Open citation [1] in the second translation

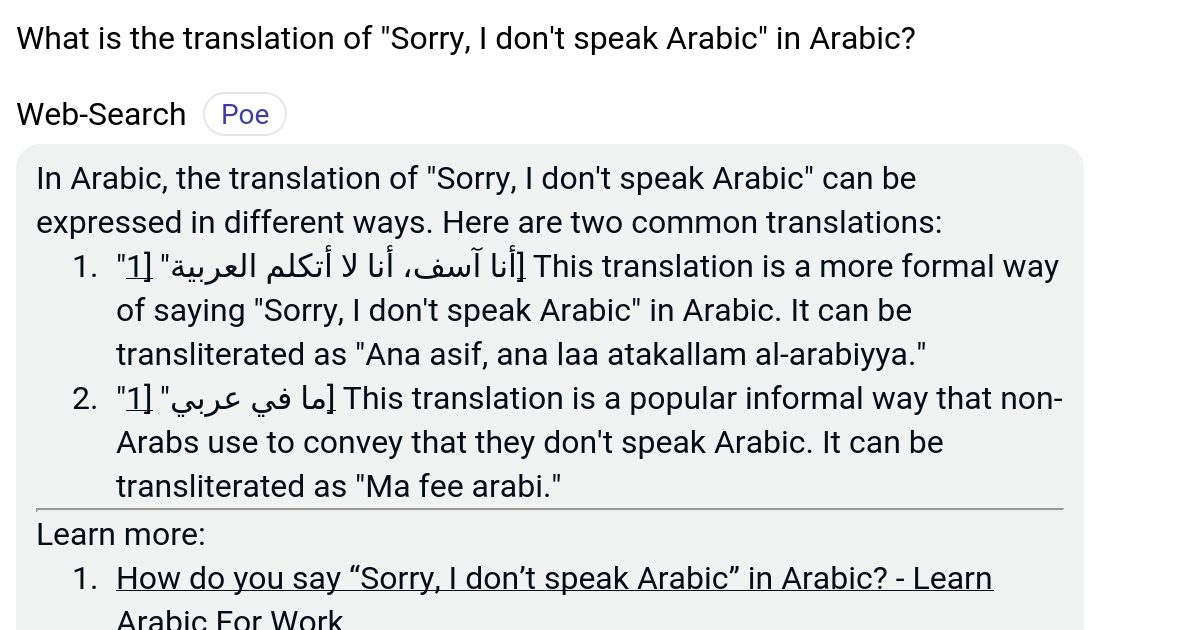133,398
